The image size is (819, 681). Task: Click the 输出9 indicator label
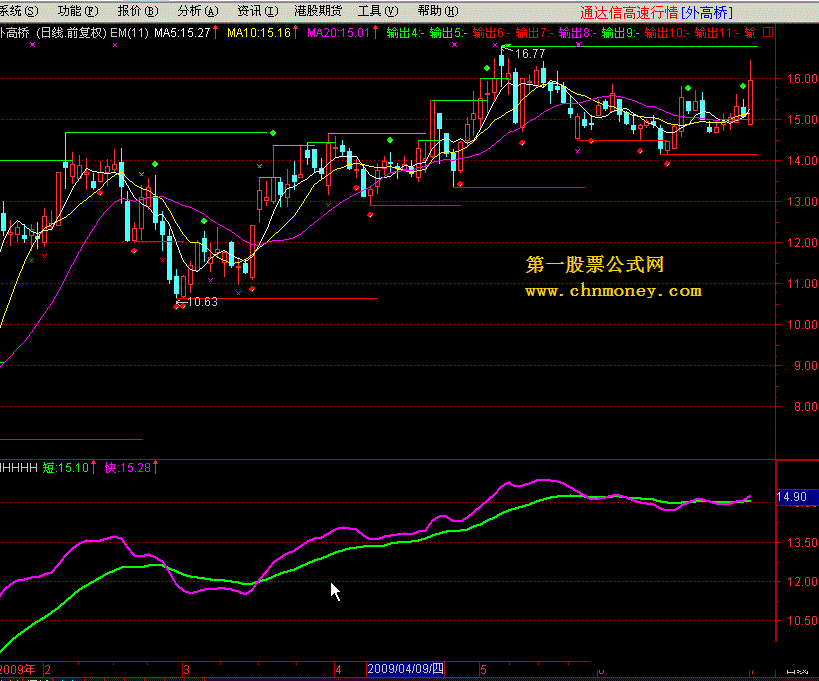[x=620, y=33]
